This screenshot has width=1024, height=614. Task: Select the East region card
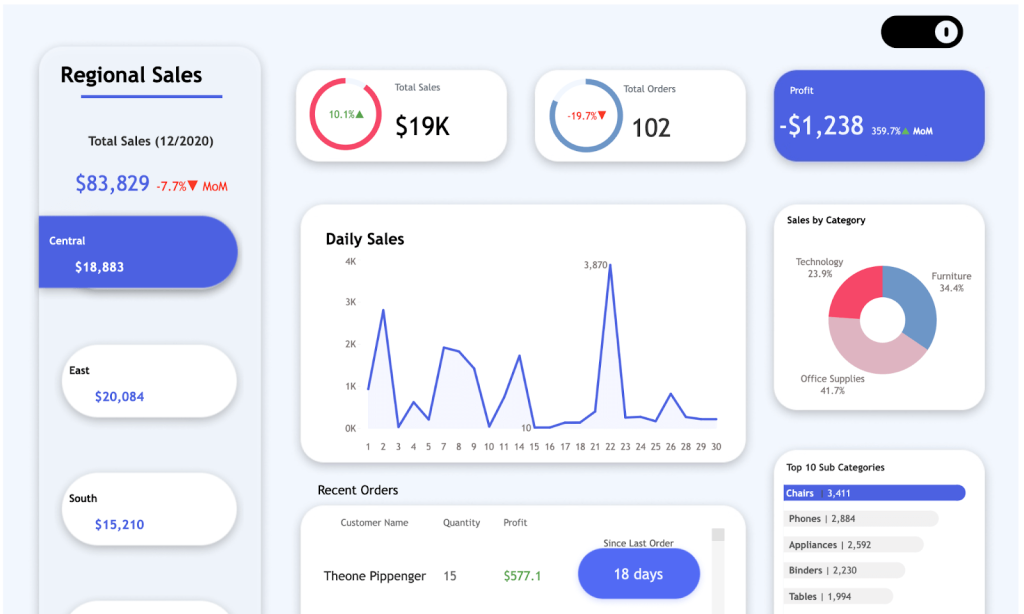point(149,381)
